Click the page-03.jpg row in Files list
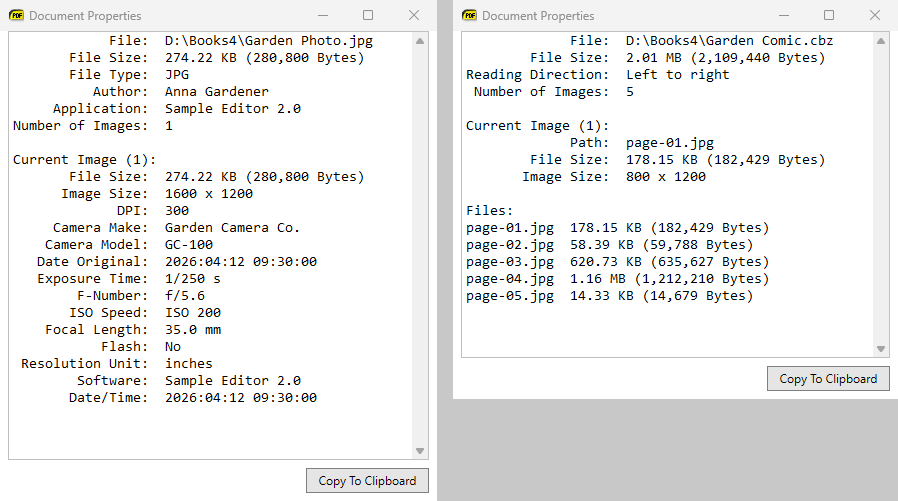Viewport: 898px width, 501px height. tap(617, 262)
